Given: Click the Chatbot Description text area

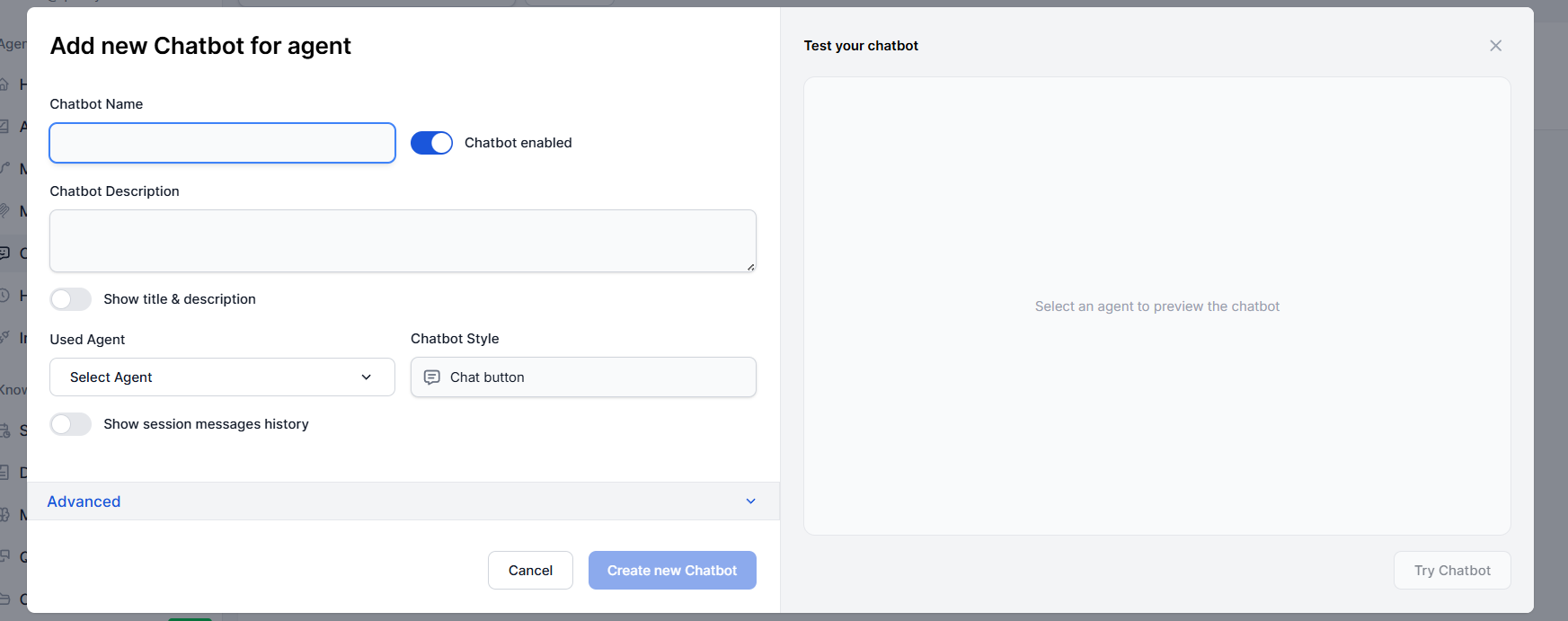Looking at the screenshot, I should coord(403,241).
